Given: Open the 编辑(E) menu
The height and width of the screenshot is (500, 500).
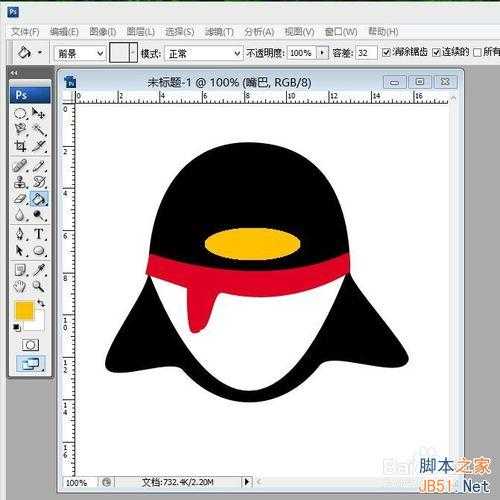Looking at the screenshot, I should click(64, 32).
